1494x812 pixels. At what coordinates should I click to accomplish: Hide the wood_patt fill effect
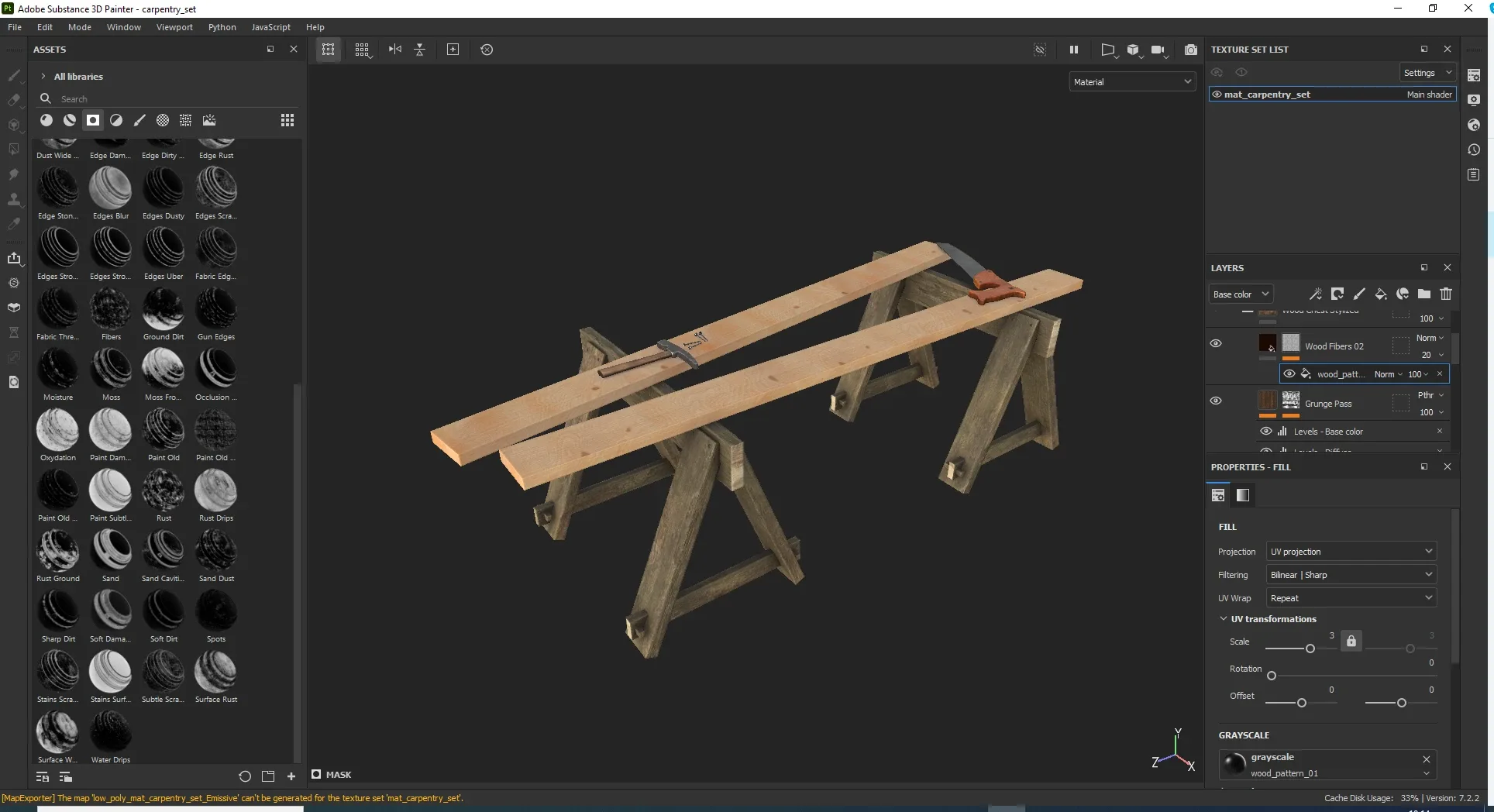[1289, 373]
